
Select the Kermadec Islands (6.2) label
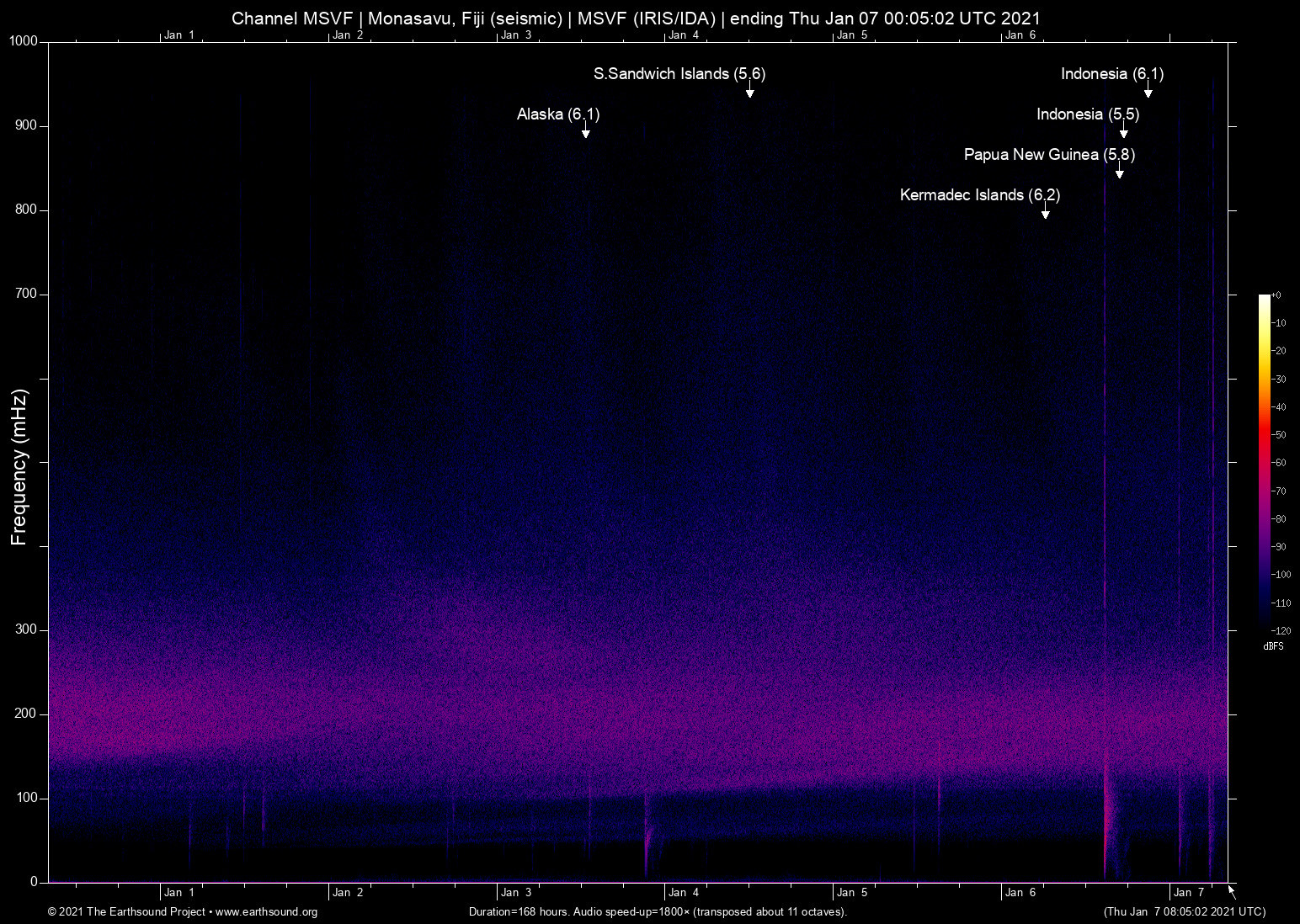[x=980, y=195]
